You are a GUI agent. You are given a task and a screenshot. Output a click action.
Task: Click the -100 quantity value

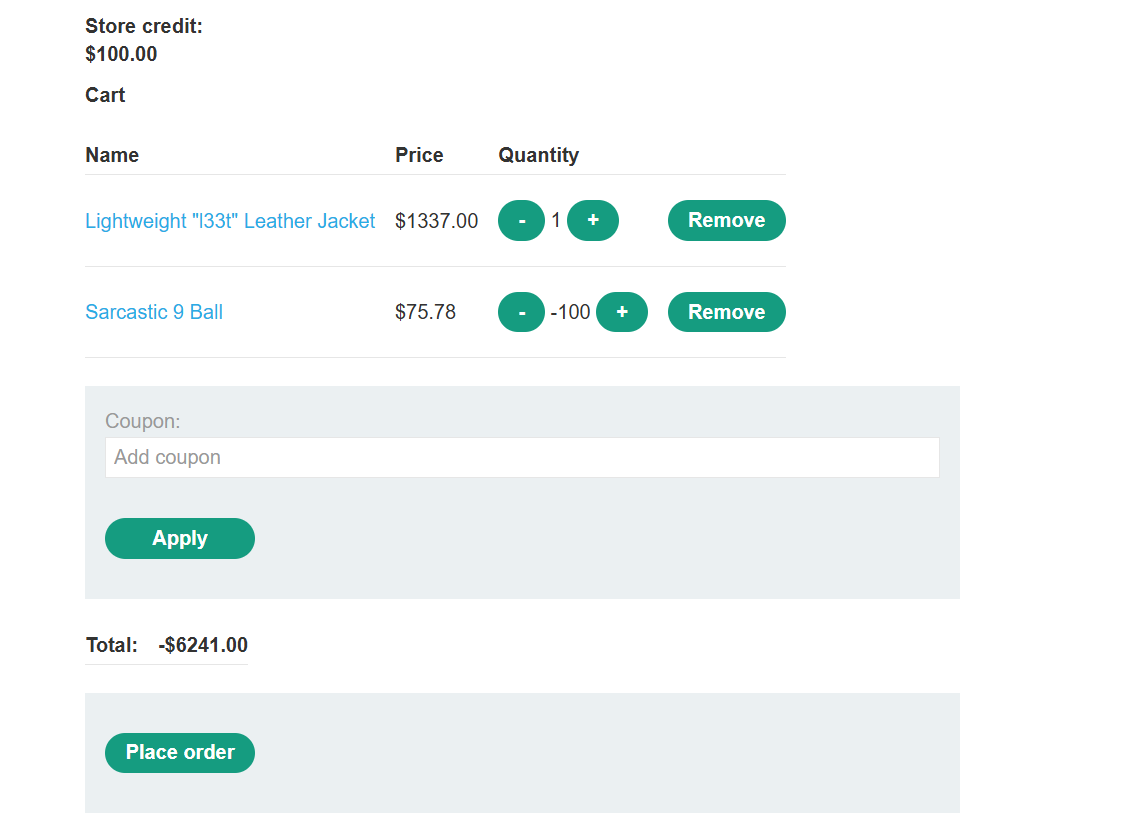(571, 312)
